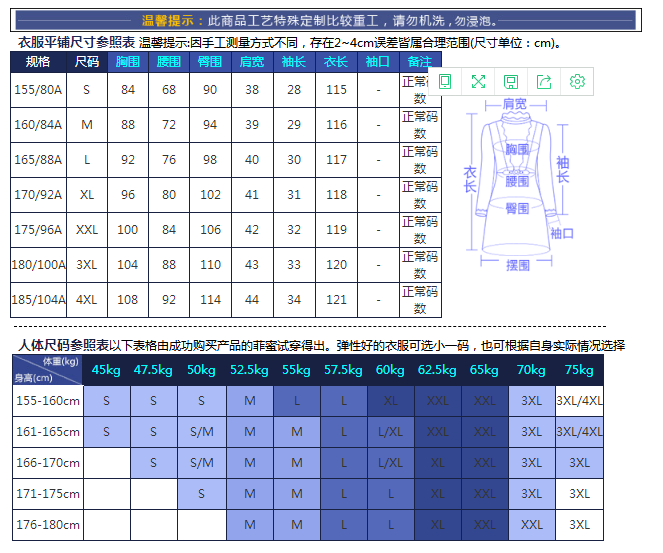Click the share export arrow icon
The height and width of the screenshot is (553, 663).
coord(544,82)
